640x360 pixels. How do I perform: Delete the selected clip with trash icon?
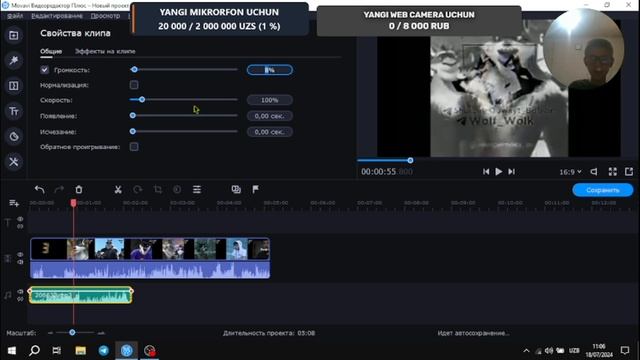pos(79,189)
